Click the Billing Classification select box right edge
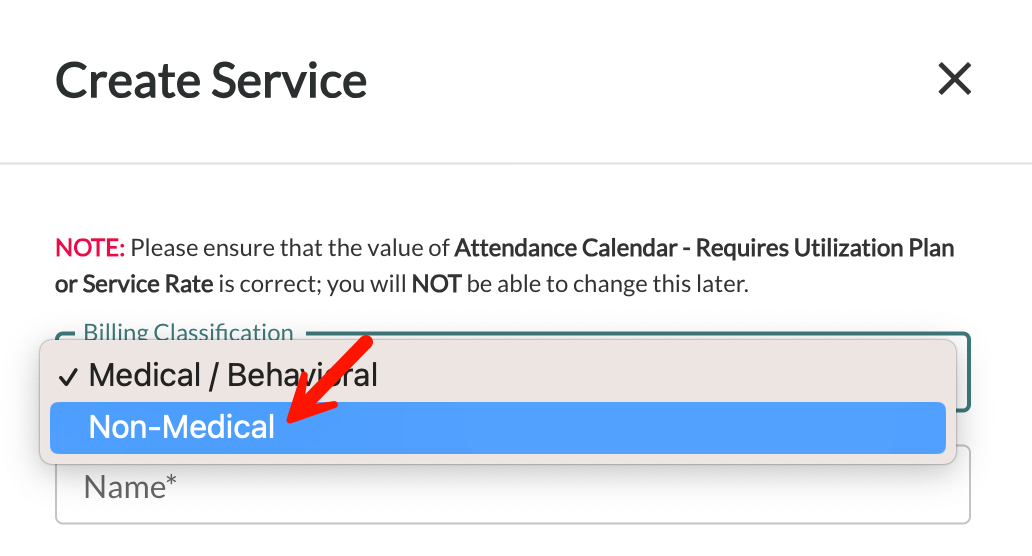 962,372
